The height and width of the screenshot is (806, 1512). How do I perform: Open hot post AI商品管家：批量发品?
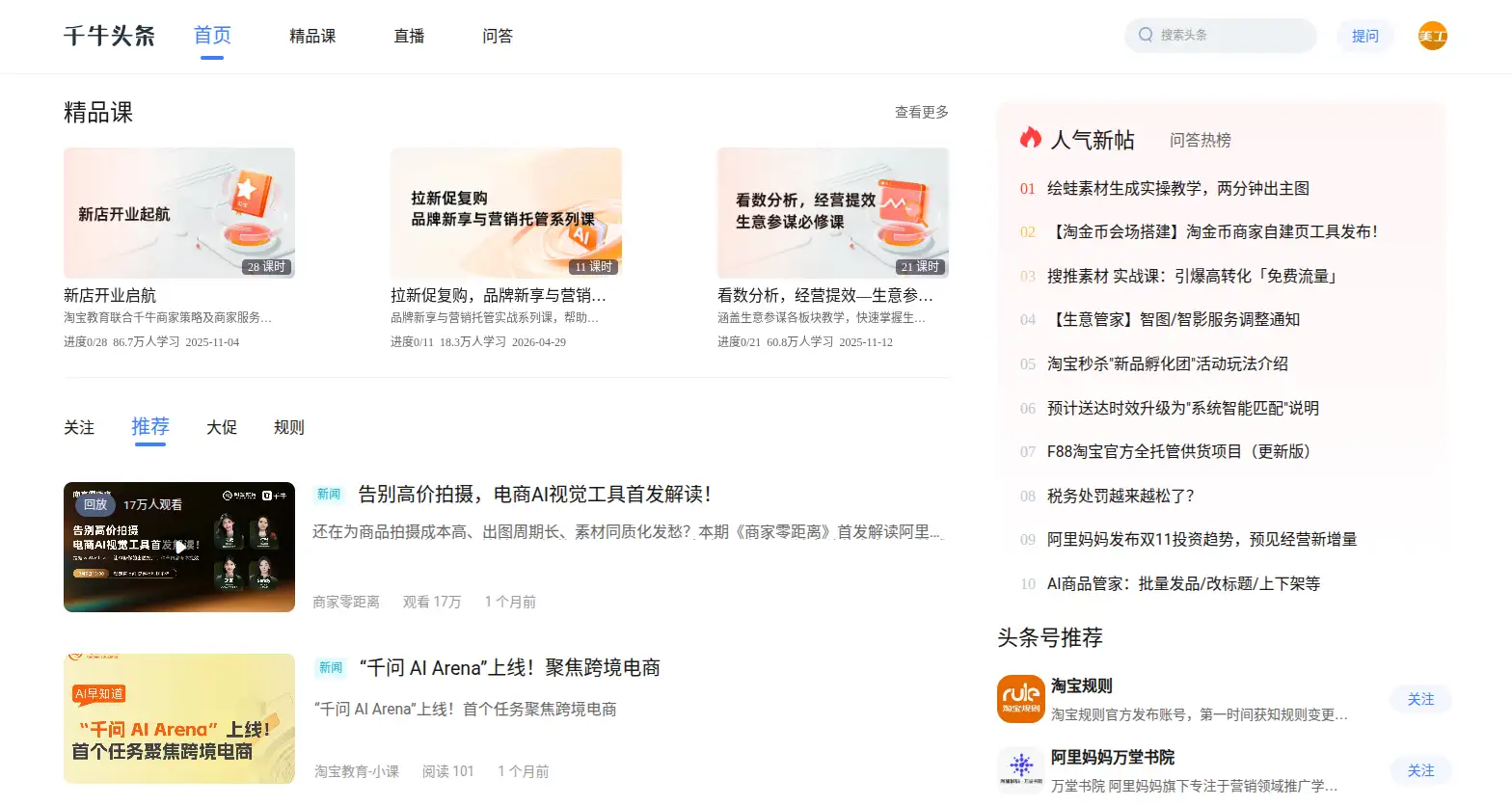pos(1184,583)
